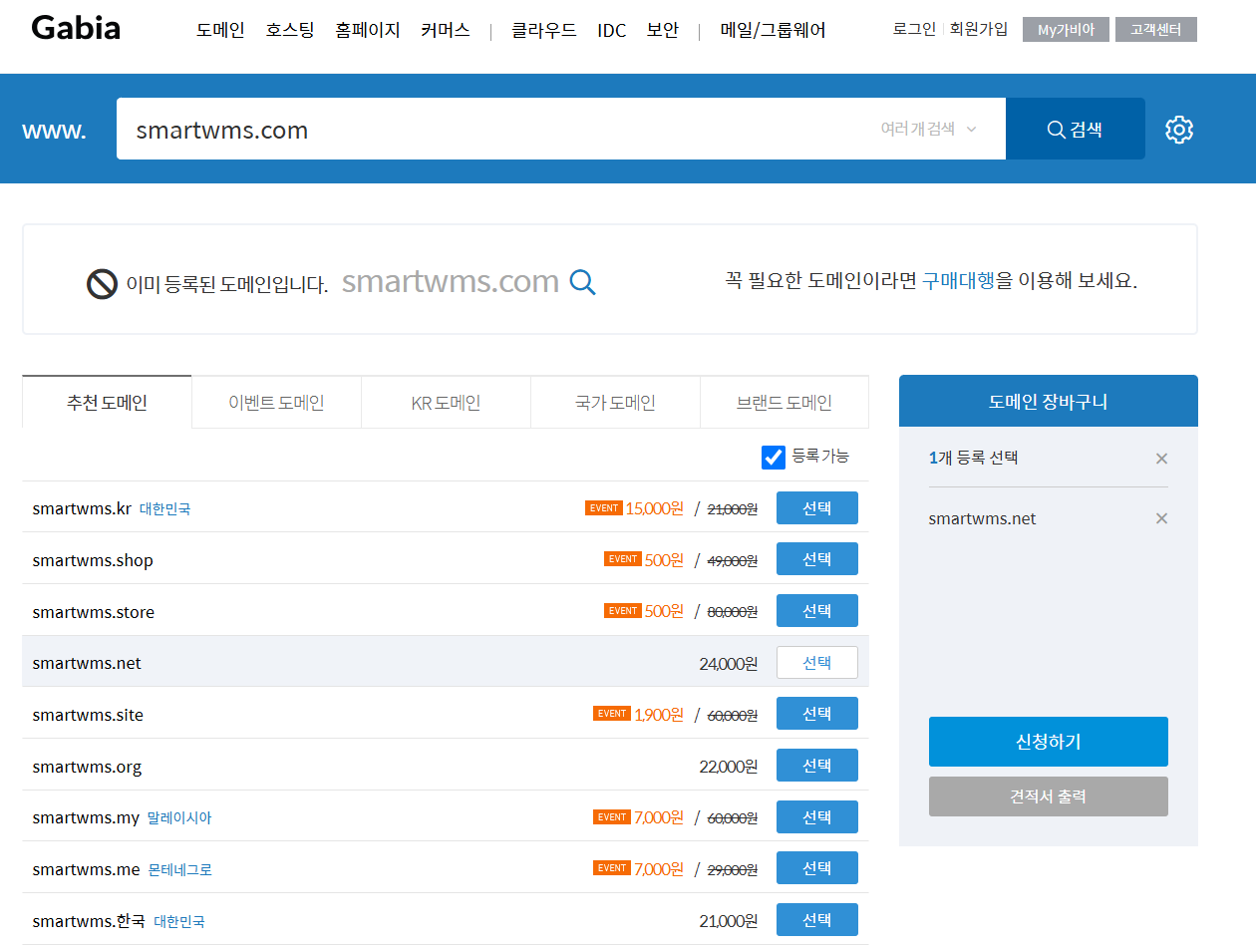
Task: Click the smartwms.kr domain name
Action: 82,508
